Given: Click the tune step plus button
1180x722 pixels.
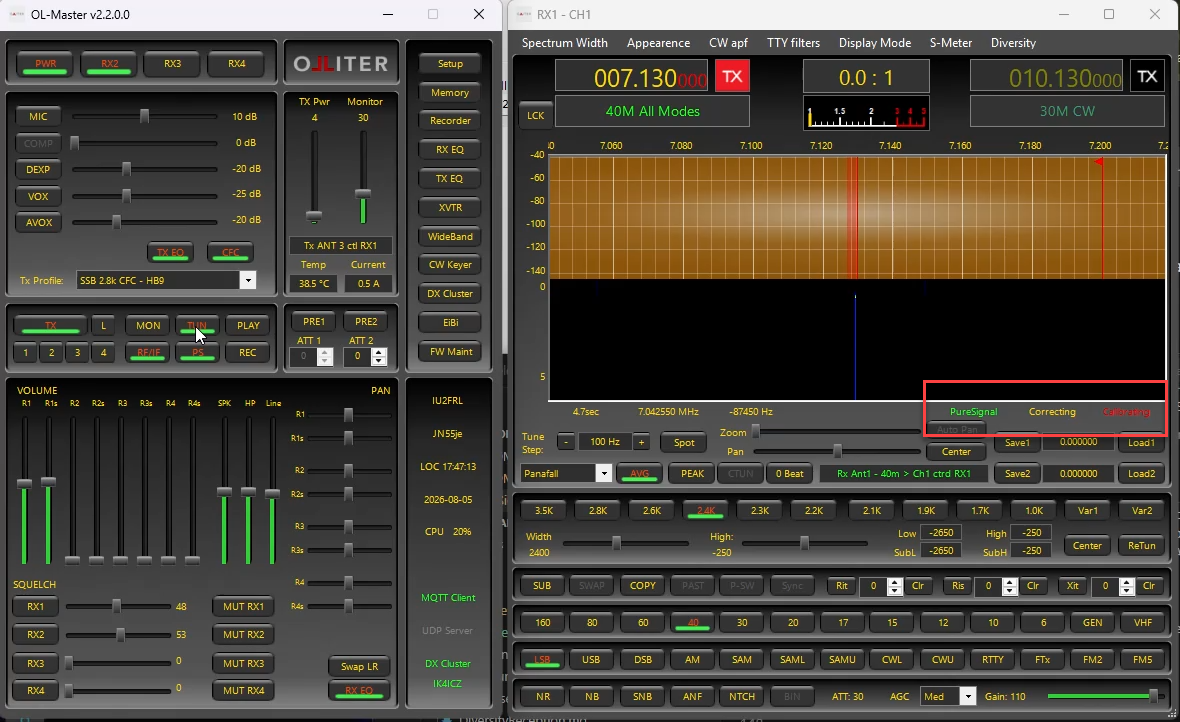Looking at the screenshot, I should point(641,442).
